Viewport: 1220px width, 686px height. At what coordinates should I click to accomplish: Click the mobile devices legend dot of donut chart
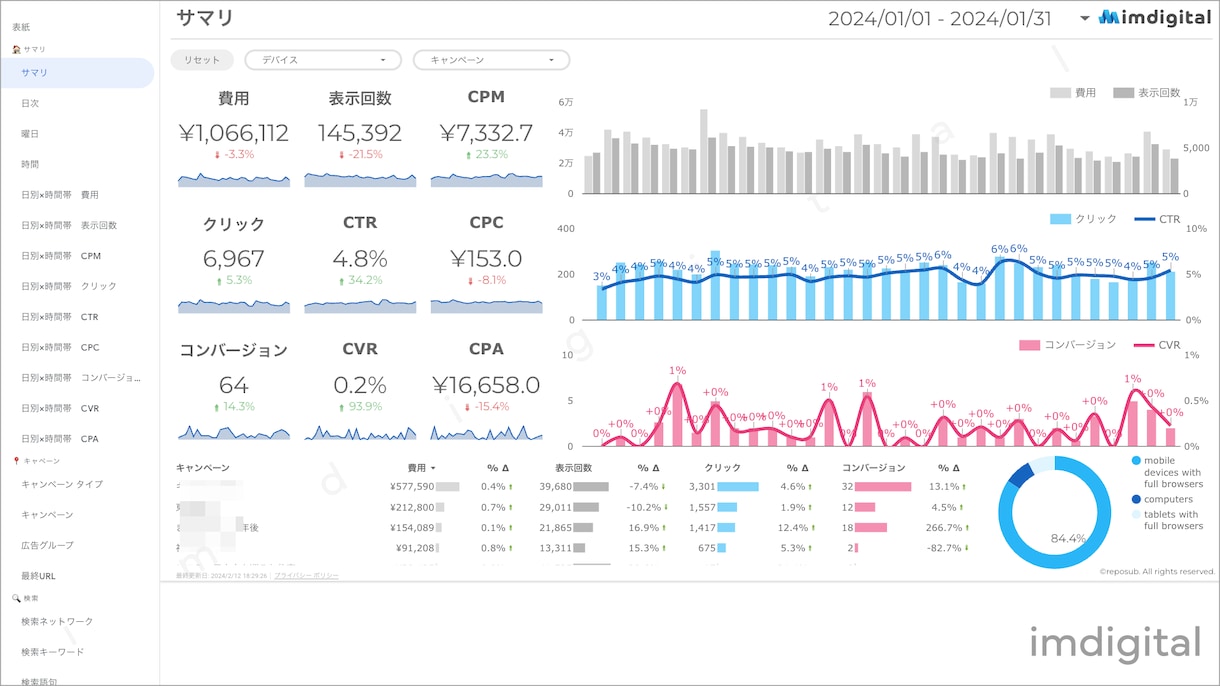coord(1137,461)
